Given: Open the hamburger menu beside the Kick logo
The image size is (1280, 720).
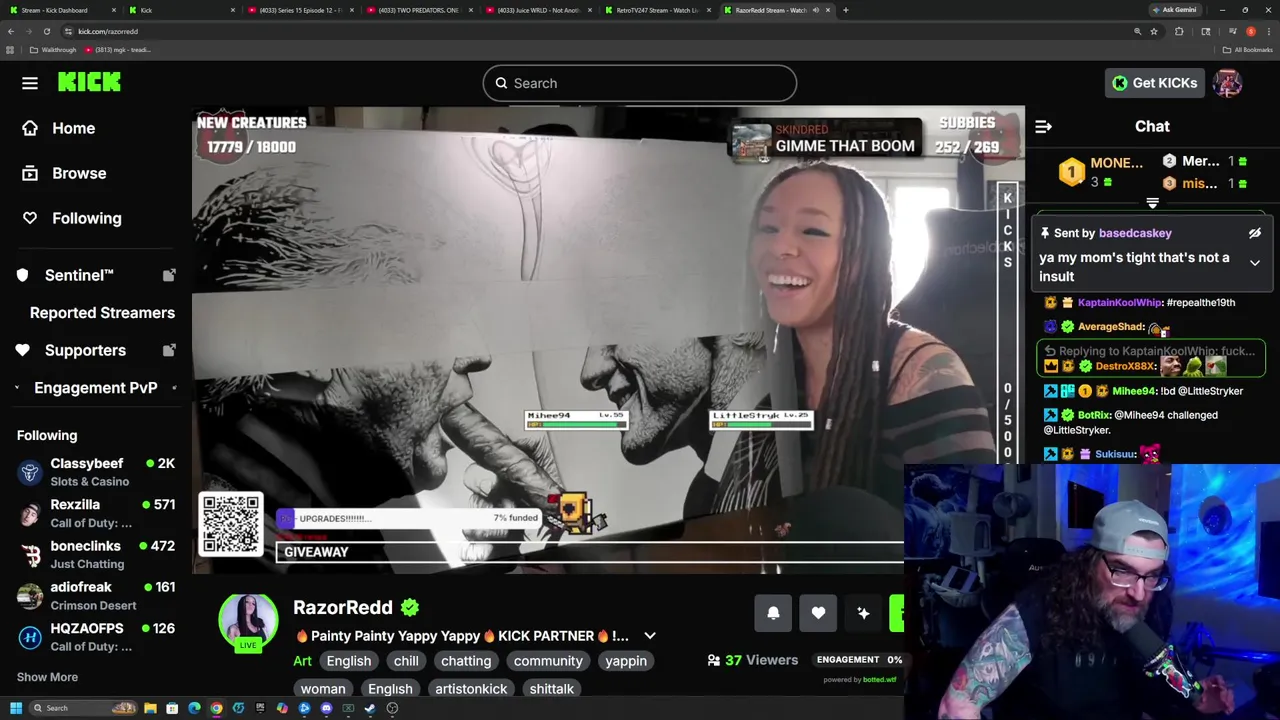Looking at the screenshot, I should 30,83.
